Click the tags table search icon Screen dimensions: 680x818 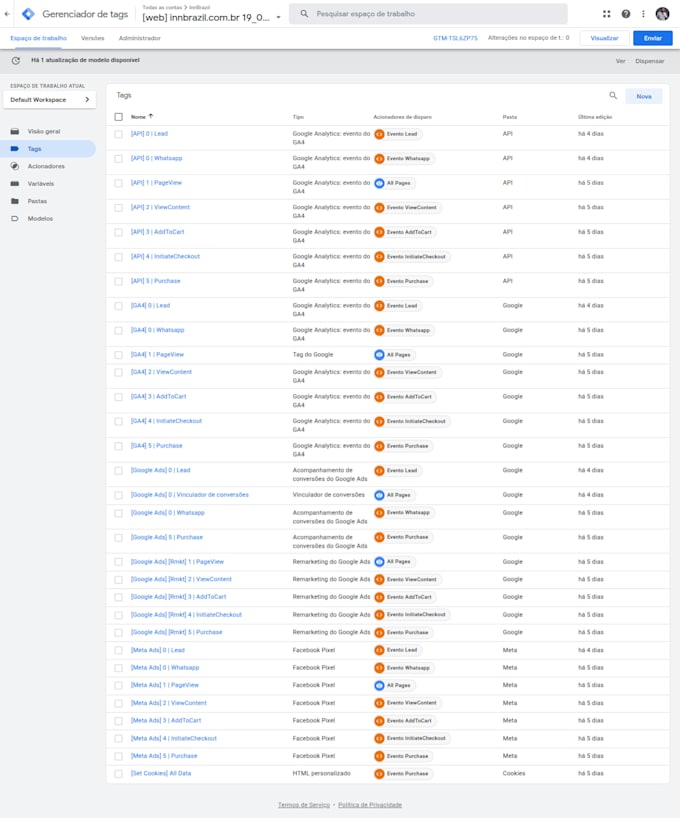click(613, 95)
